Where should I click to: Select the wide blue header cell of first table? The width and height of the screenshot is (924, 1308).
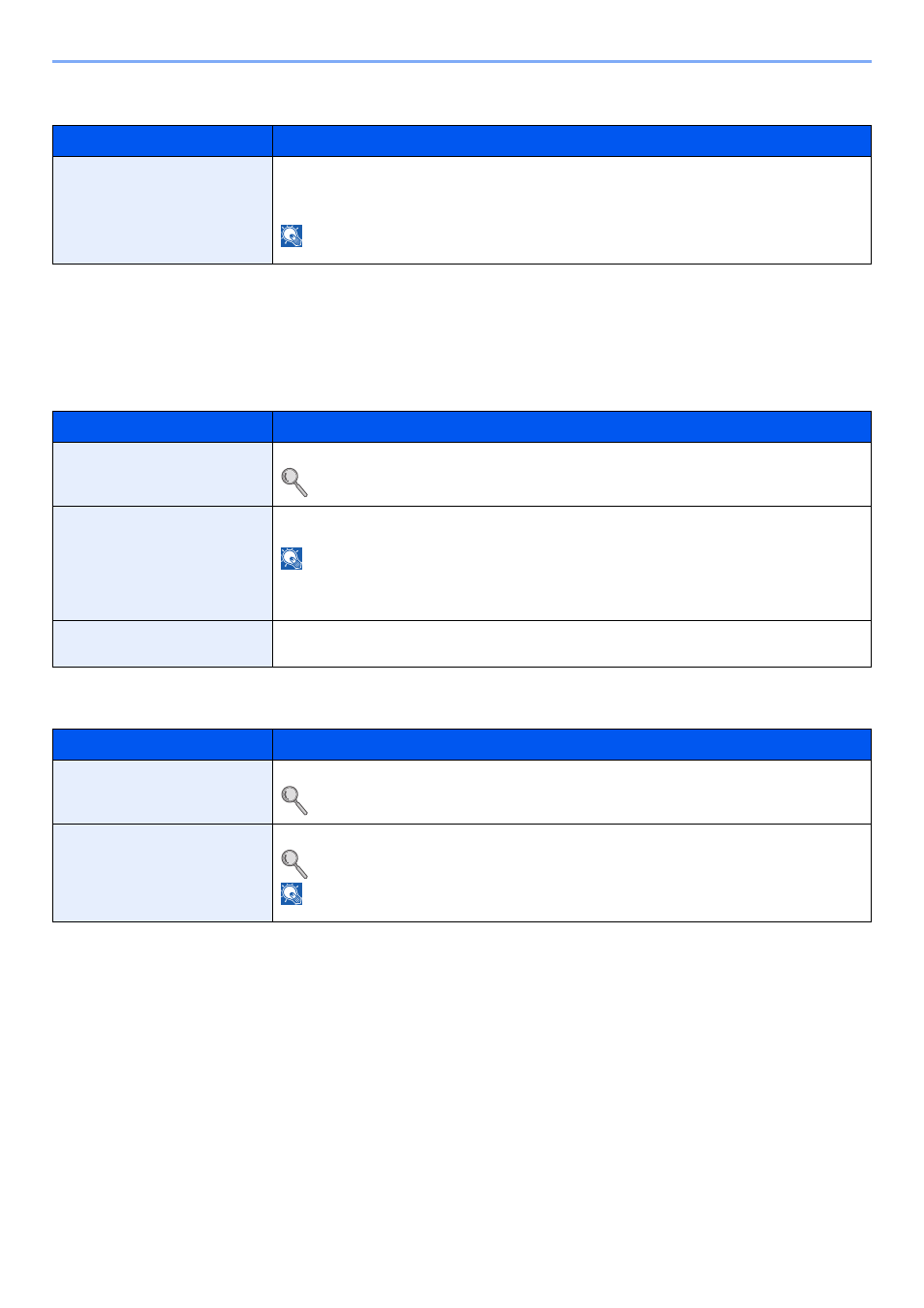[x=571, y=141]
